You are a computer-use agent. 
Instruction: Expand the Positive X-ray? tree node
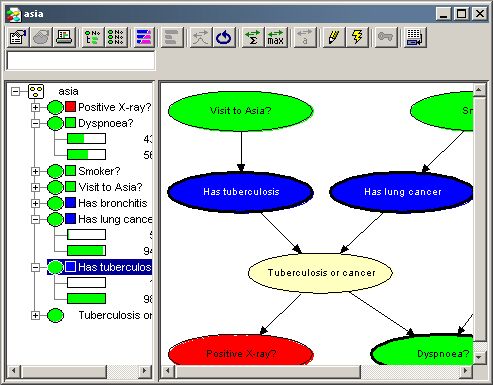pos(35,107)
